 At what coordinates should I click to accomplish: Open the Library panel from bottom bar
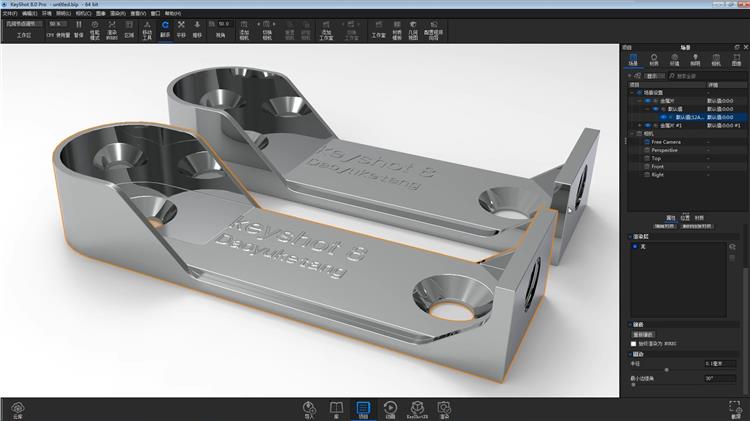click(335, 408)
